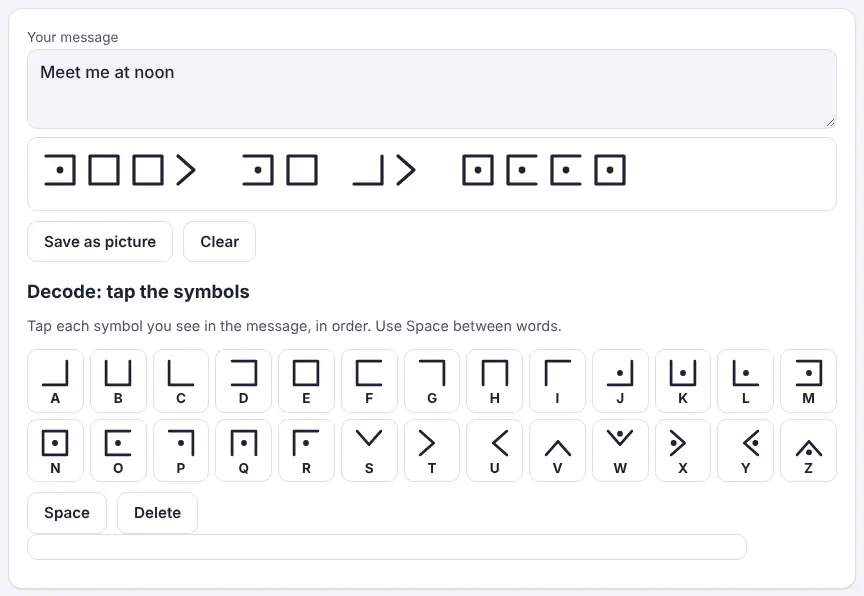Tap the dotted symbol for letter Q

tap(244, 451)
